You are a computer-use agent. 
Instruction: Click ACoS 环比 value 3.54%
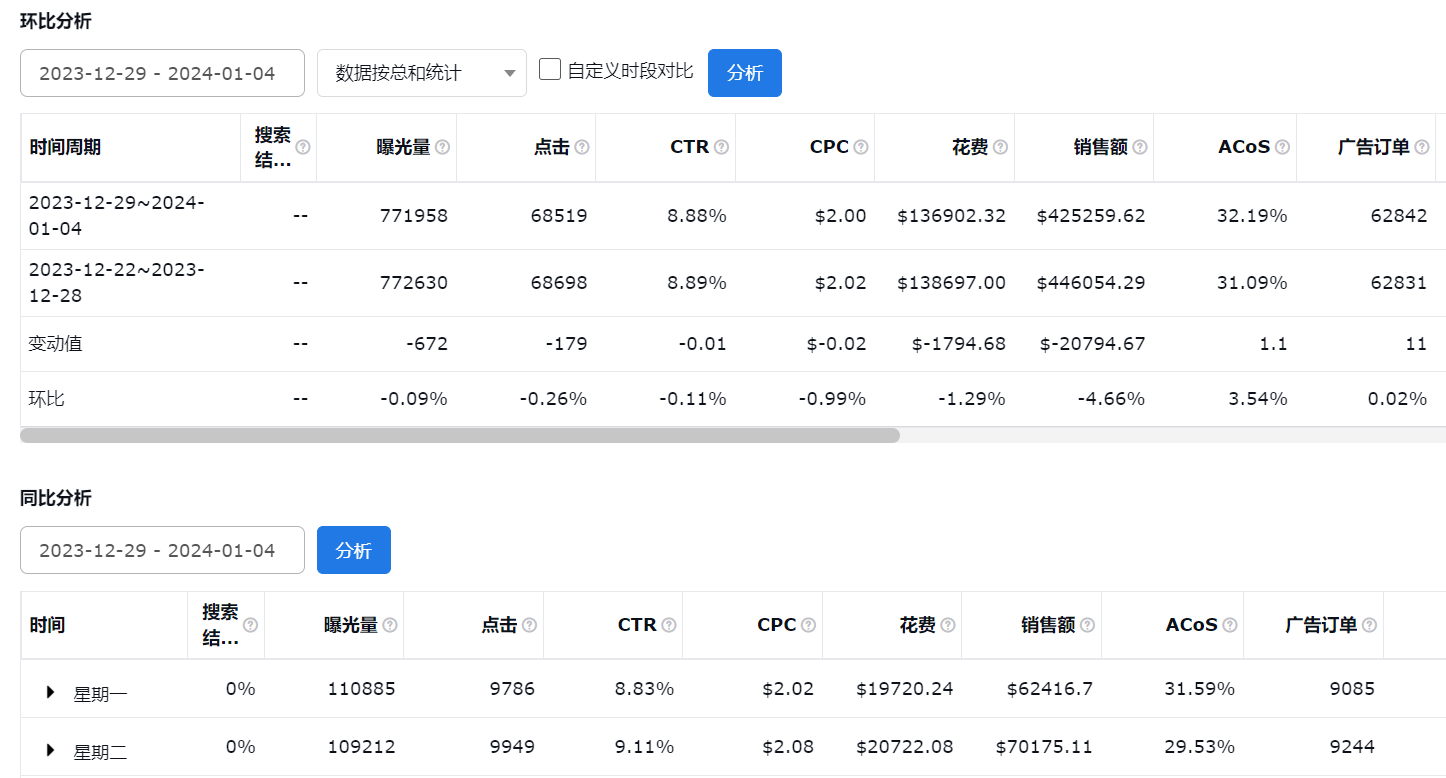1257,399
